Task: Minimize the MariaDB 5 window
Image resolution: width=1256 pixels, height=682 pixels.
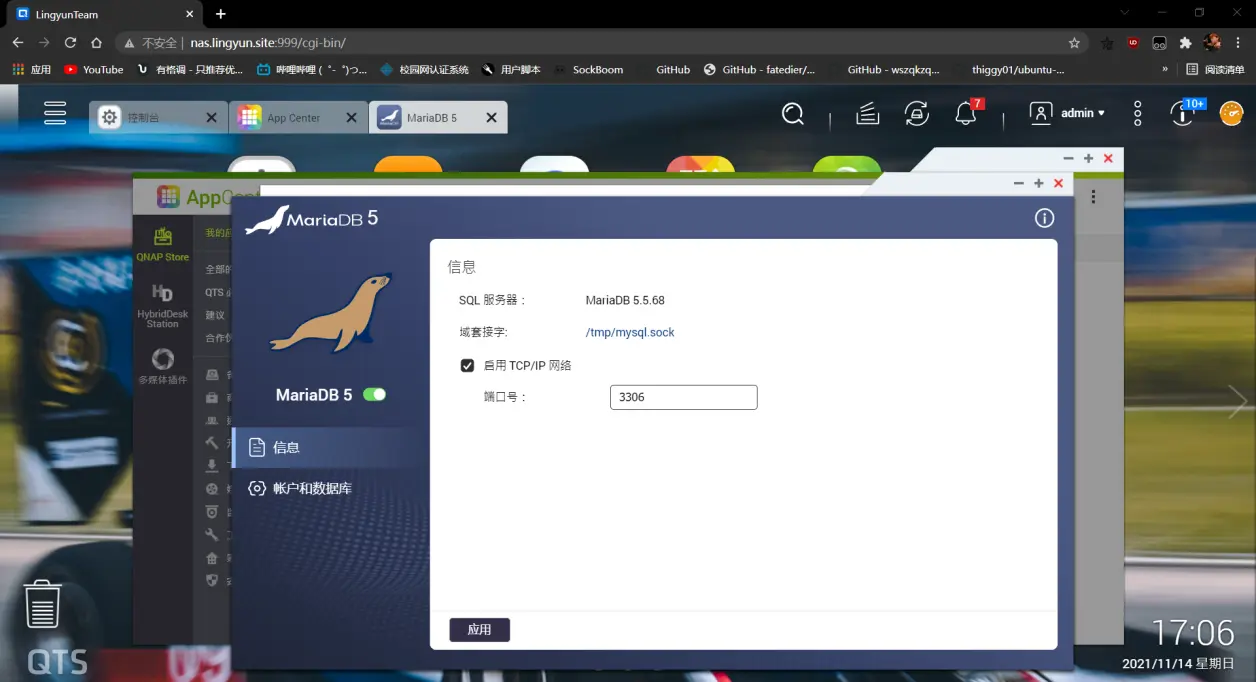Action: tap(1019, 184)
